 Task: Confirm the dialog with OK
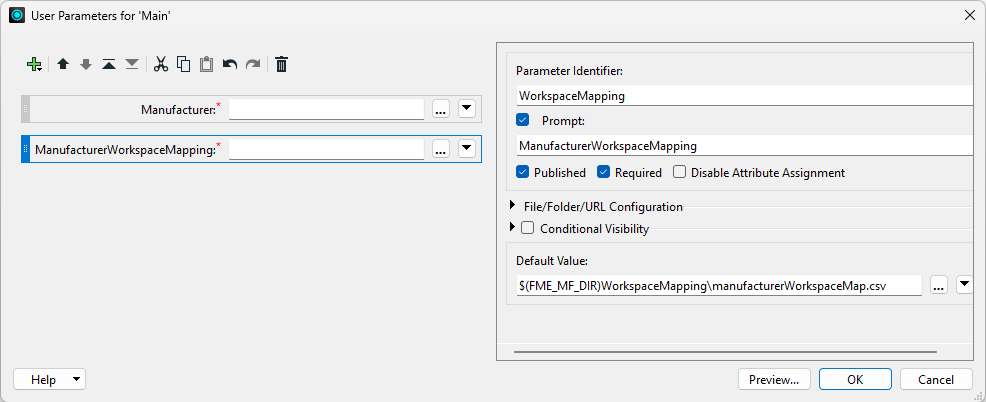tap(855, 380)
